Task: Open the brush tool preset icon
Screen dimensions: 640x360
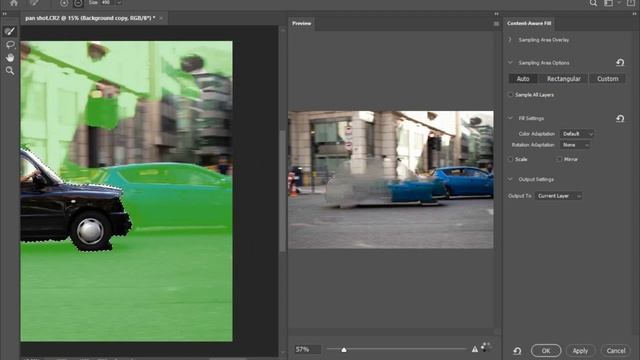Action: [x=34, y=3]
